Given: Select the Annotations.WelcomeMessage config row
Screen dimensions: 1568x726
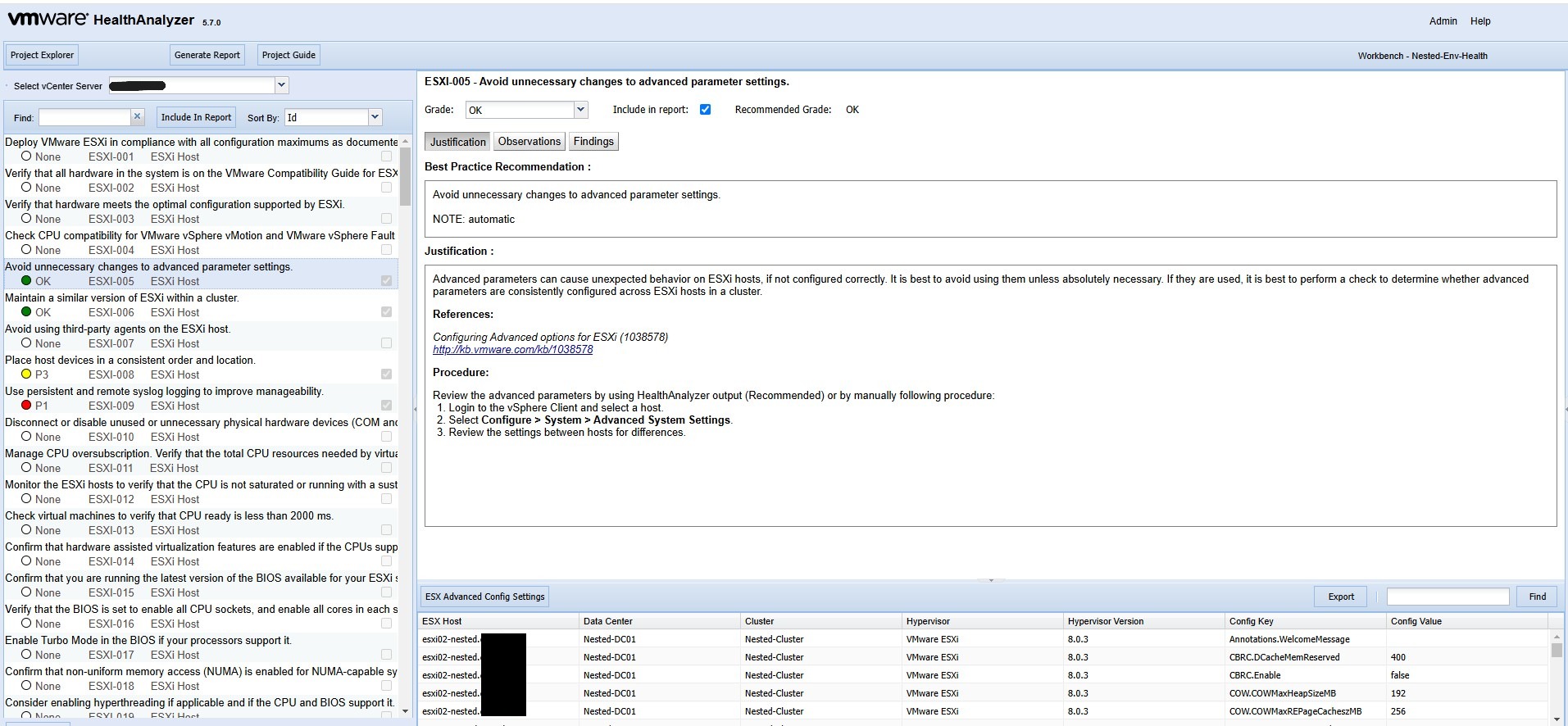Looking at the screenshot, I should coord(984,639).
